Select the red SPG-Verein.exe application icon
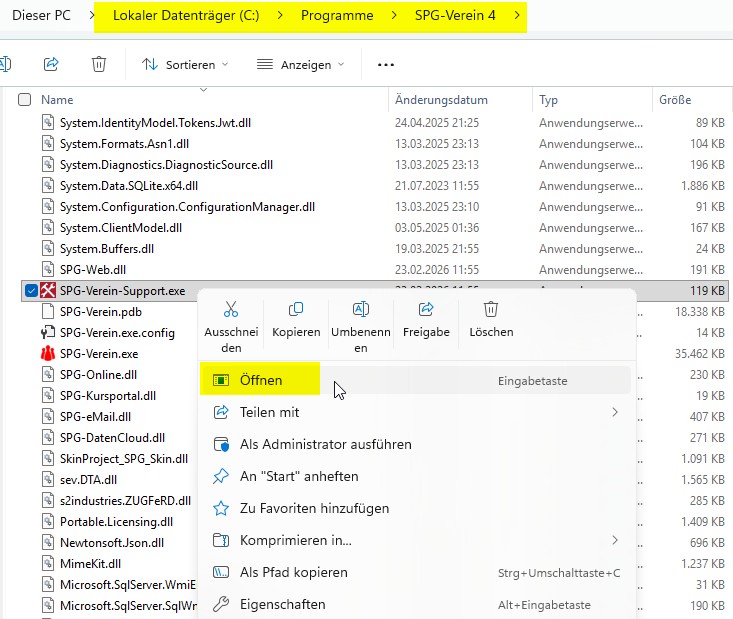 coord(48,354)
